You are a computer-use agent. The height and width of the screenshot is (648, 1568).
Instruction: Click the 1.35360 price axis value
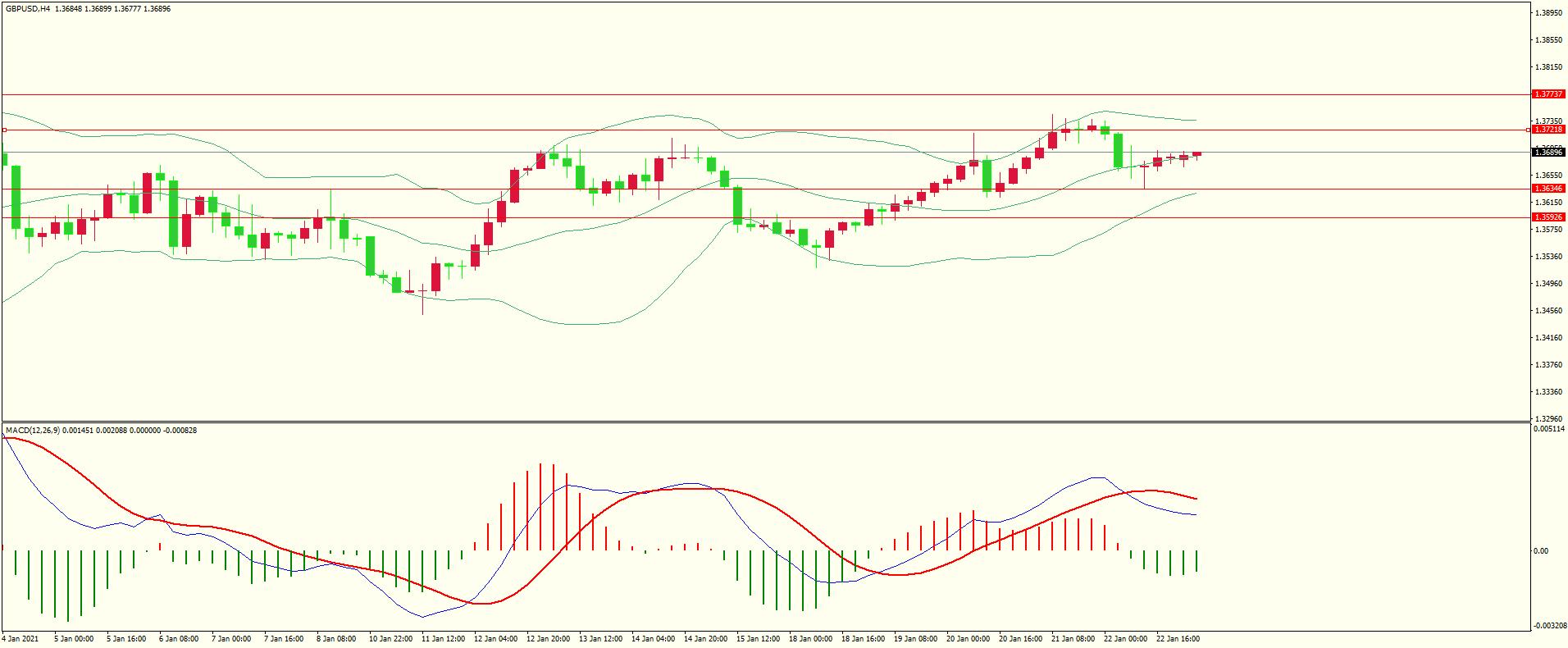pyautogui.click(x=1548, y=257)
